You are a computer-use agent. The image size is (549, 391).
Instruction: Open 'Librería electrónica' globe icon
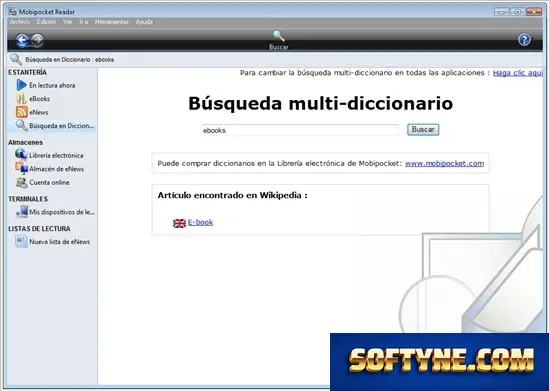(x=21, y=155)
